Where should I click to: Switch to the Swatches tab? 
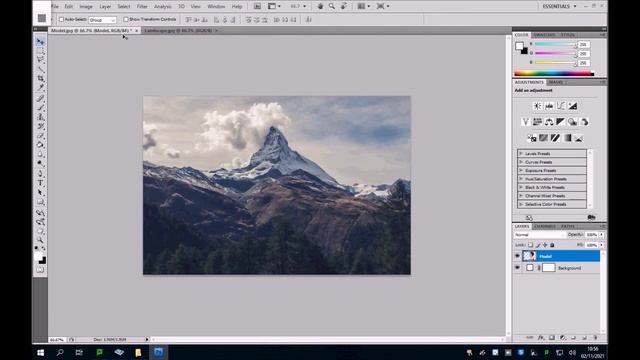coord(544,35)
